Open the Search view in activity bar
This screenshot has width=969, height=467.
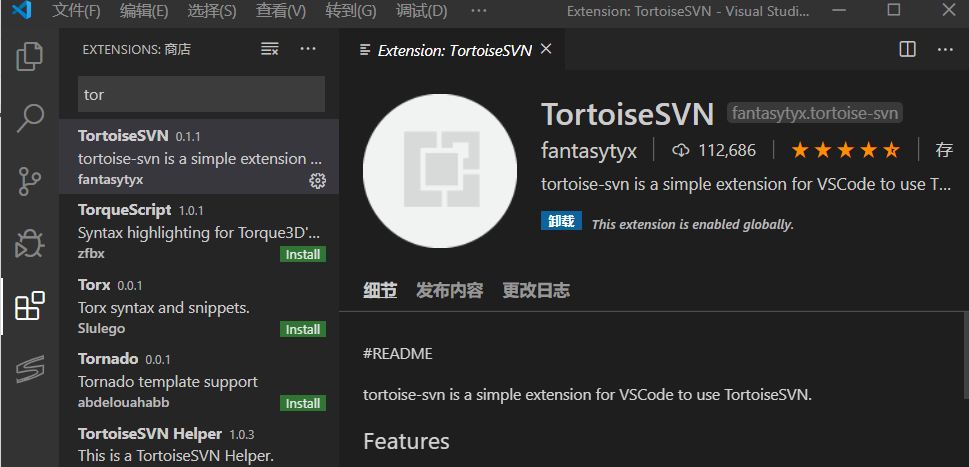pyautogui.click(x=30, y=118)
